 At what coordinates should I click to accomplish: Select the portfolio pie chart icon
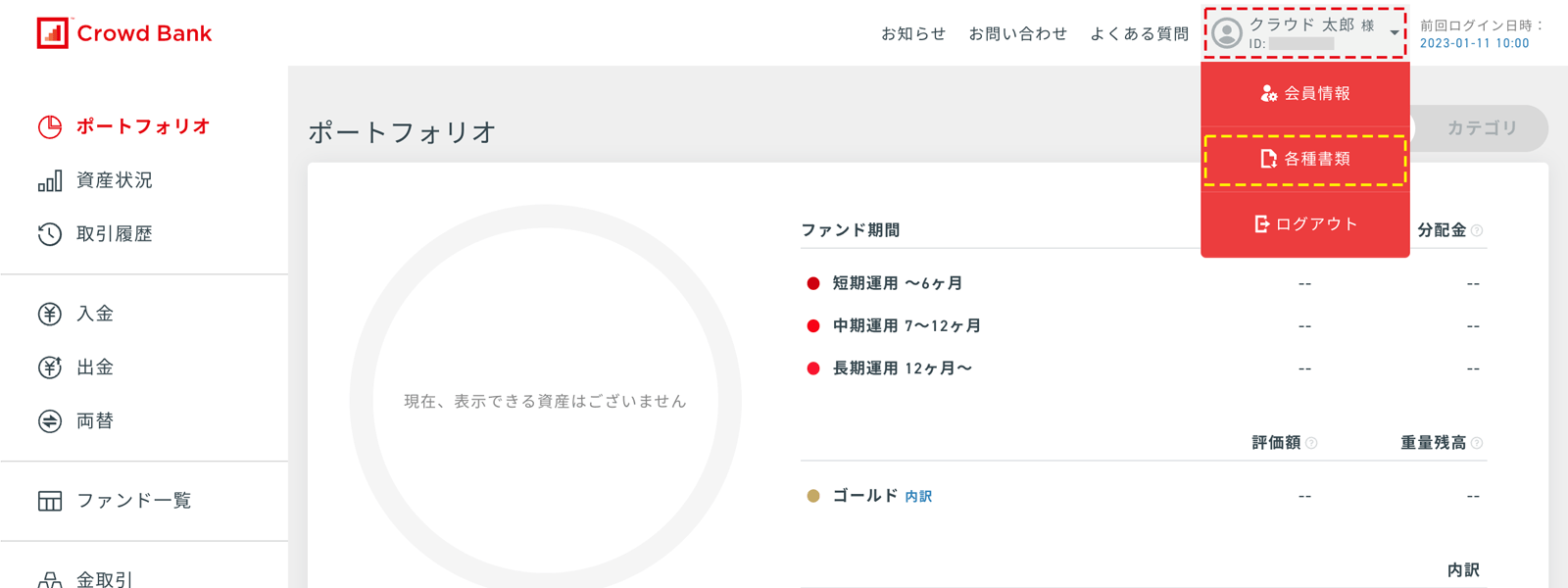click(49, 125)
